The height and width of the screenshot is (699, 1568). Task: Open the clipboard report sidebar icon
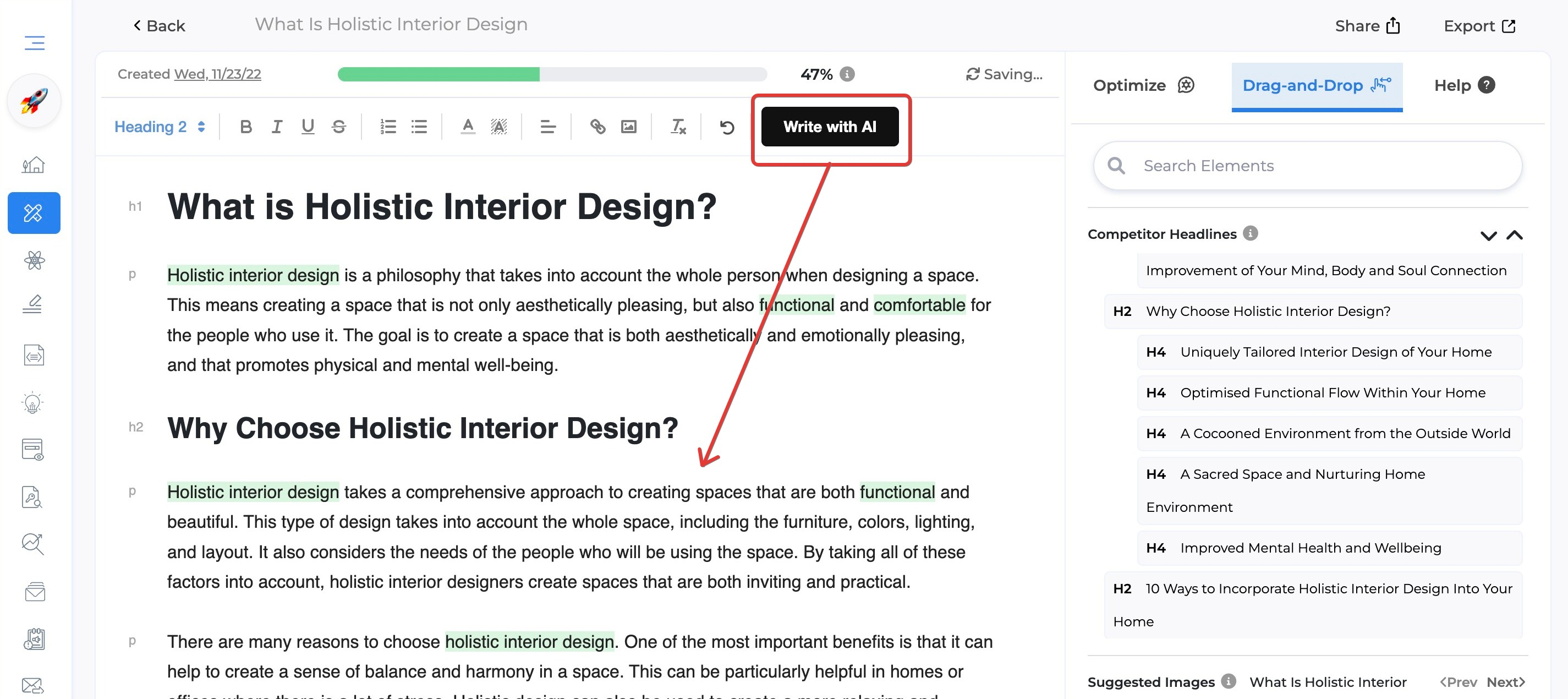(x=34, y=638)
